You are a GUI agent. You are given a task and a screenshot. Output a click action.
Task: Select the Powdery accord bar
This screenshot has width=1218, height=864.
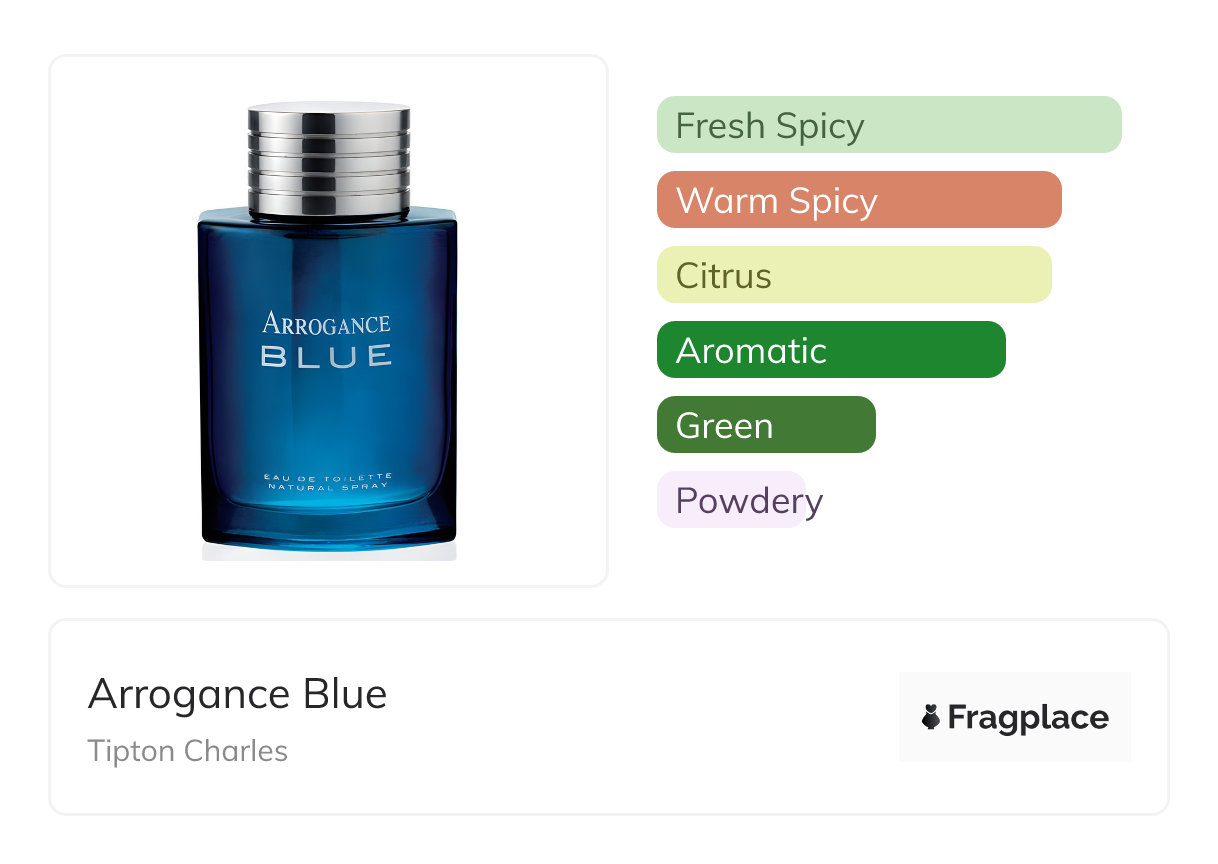[731, 500]
